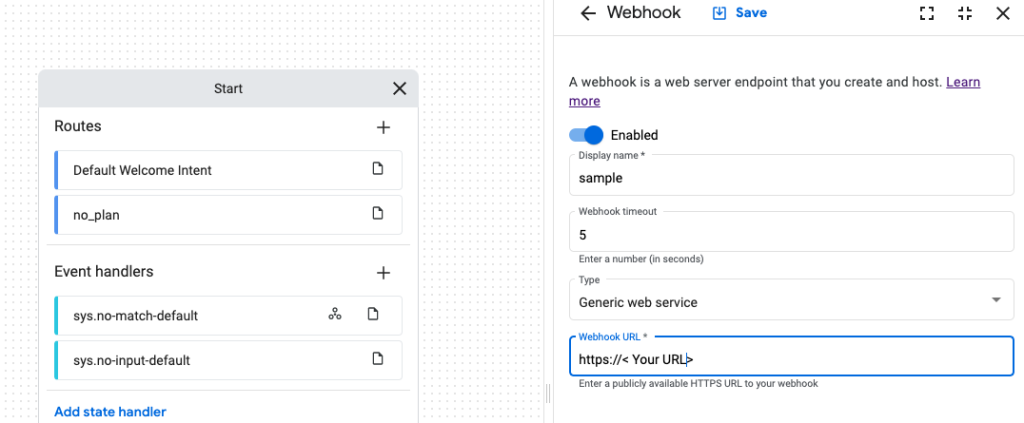Click page icon on sys.no-input-default handler

377,359
